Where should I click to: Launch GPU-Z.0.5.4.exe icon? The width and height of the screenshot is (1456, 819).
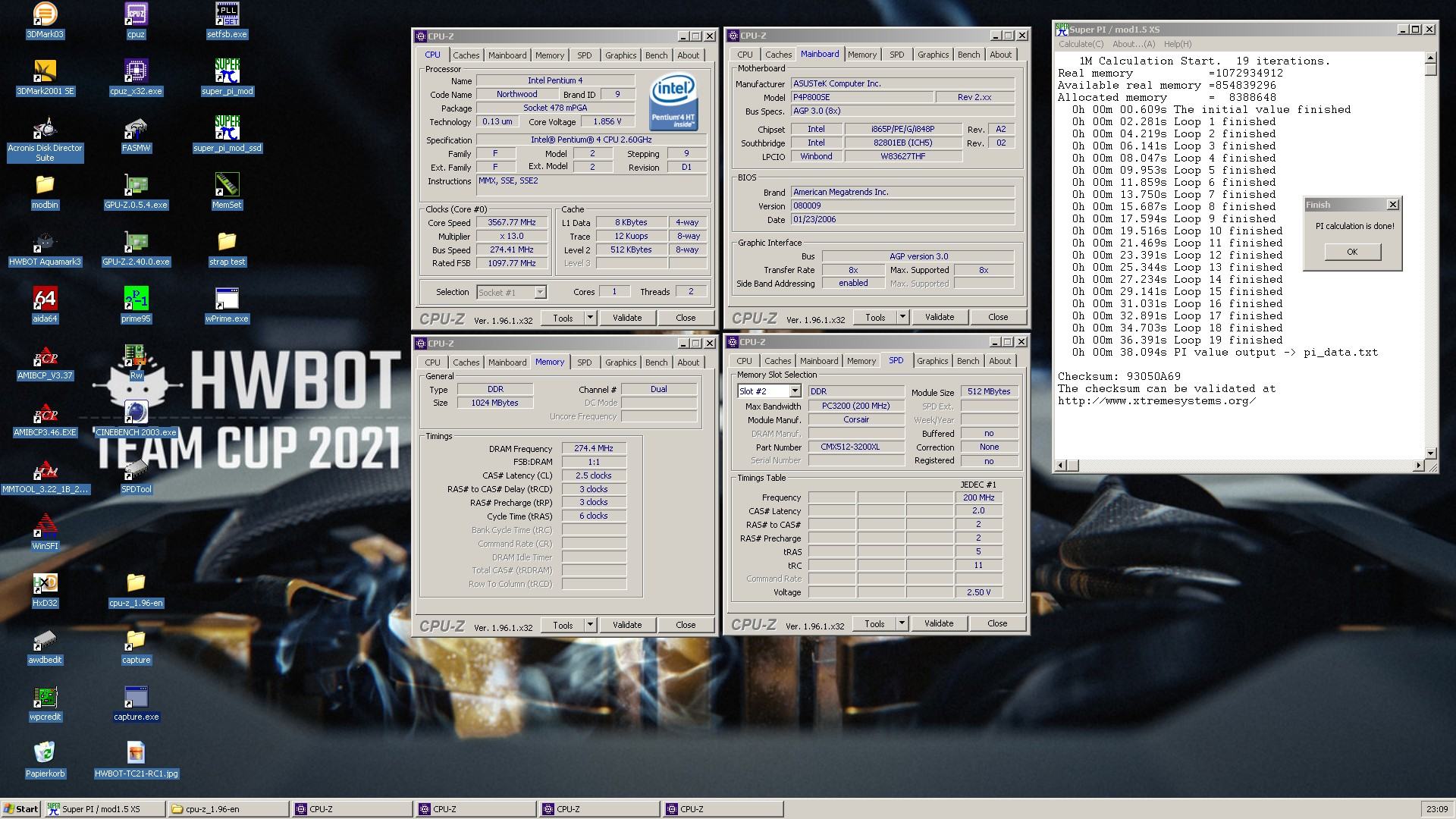[x=136, y=191]
